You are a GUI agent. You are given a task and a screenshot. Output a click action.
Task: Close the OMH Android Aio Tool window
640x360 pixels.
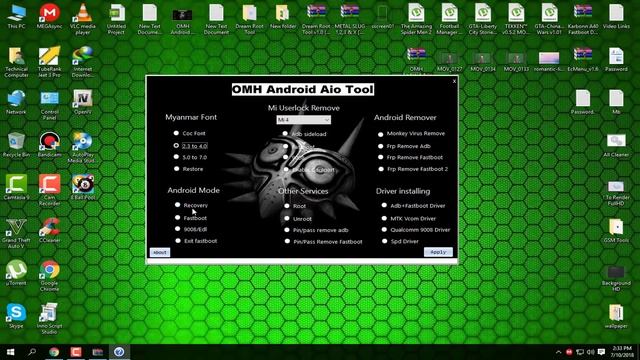pos(454,81)
